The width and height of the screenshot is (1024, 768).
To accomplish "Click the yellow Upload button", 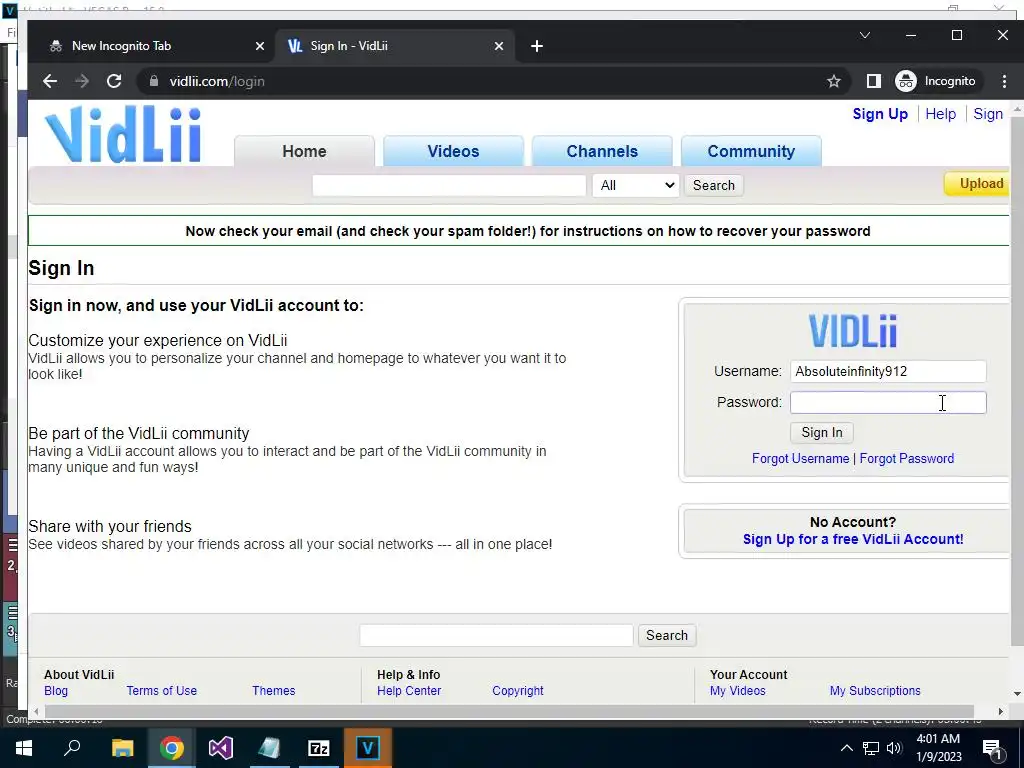I will [978, 184].
